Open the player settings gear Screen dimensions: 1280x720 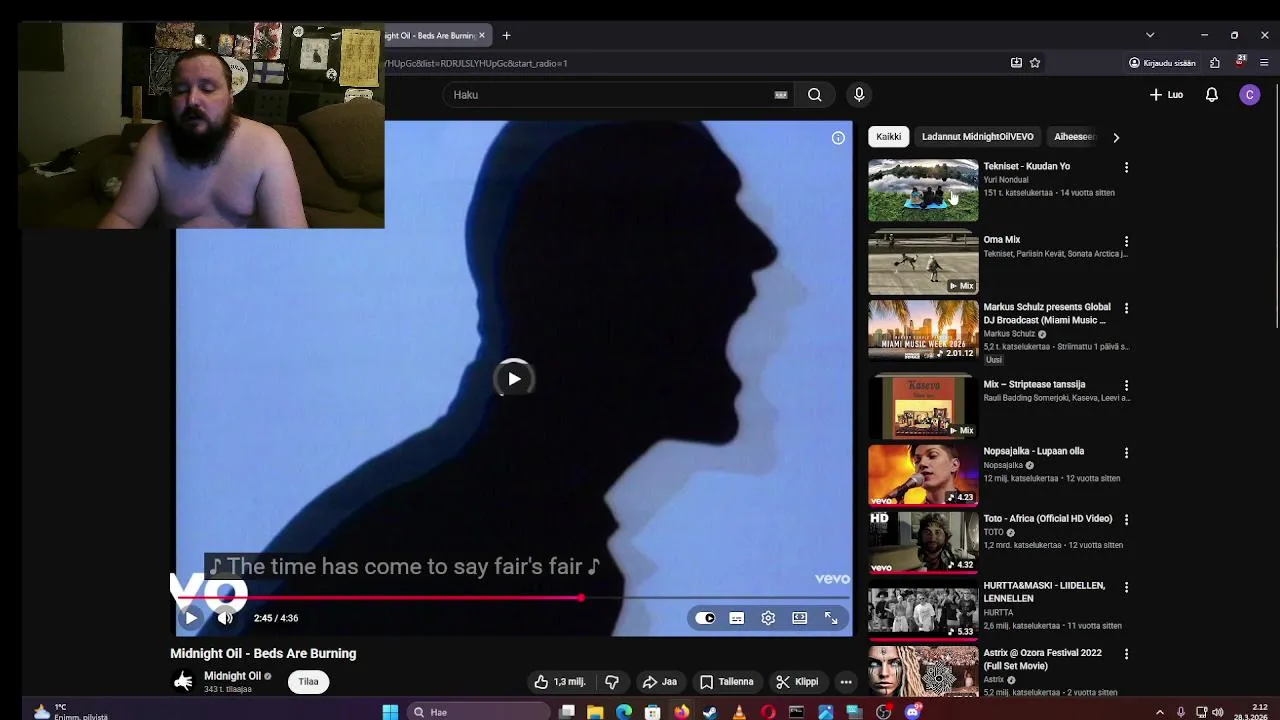click(768, 618)
